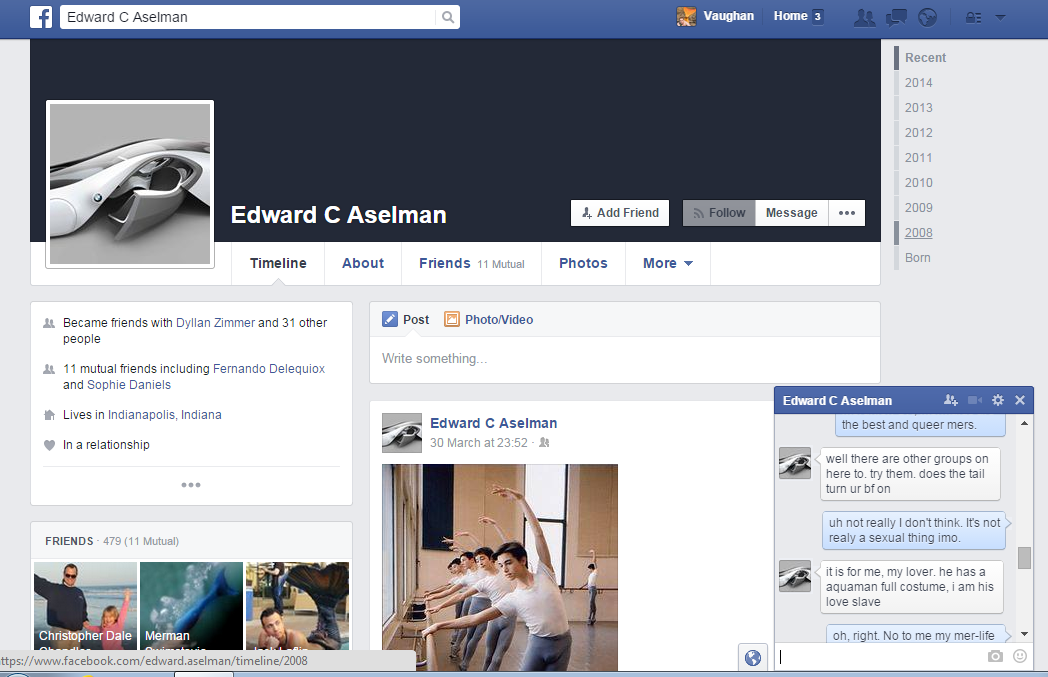
Task: Jump to 2011 in timeline navigation
Action: click(918, 158)
